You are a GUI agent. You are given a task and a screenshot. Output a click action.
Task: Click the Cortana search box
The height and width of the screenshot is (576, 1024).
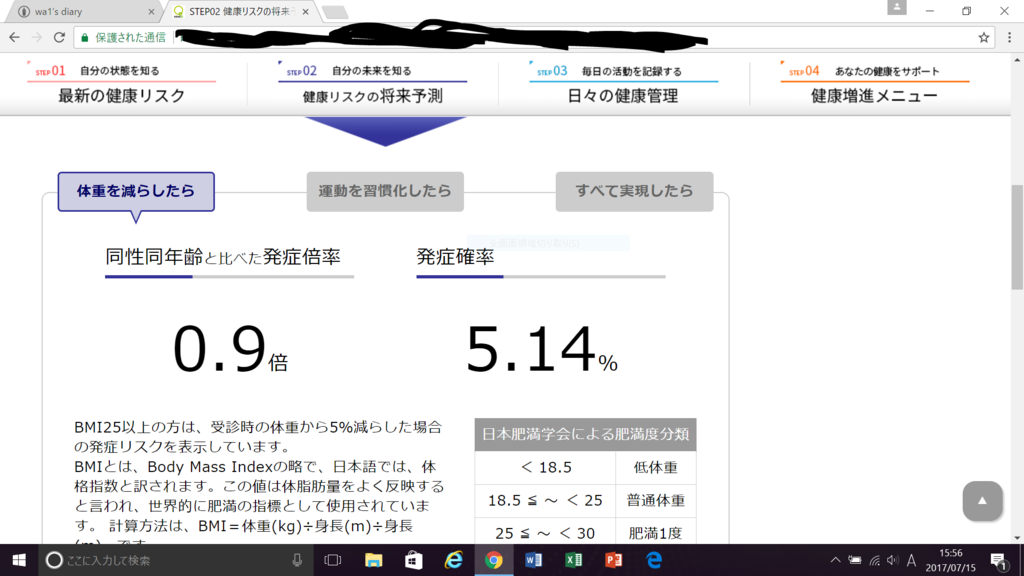[176, 560]
